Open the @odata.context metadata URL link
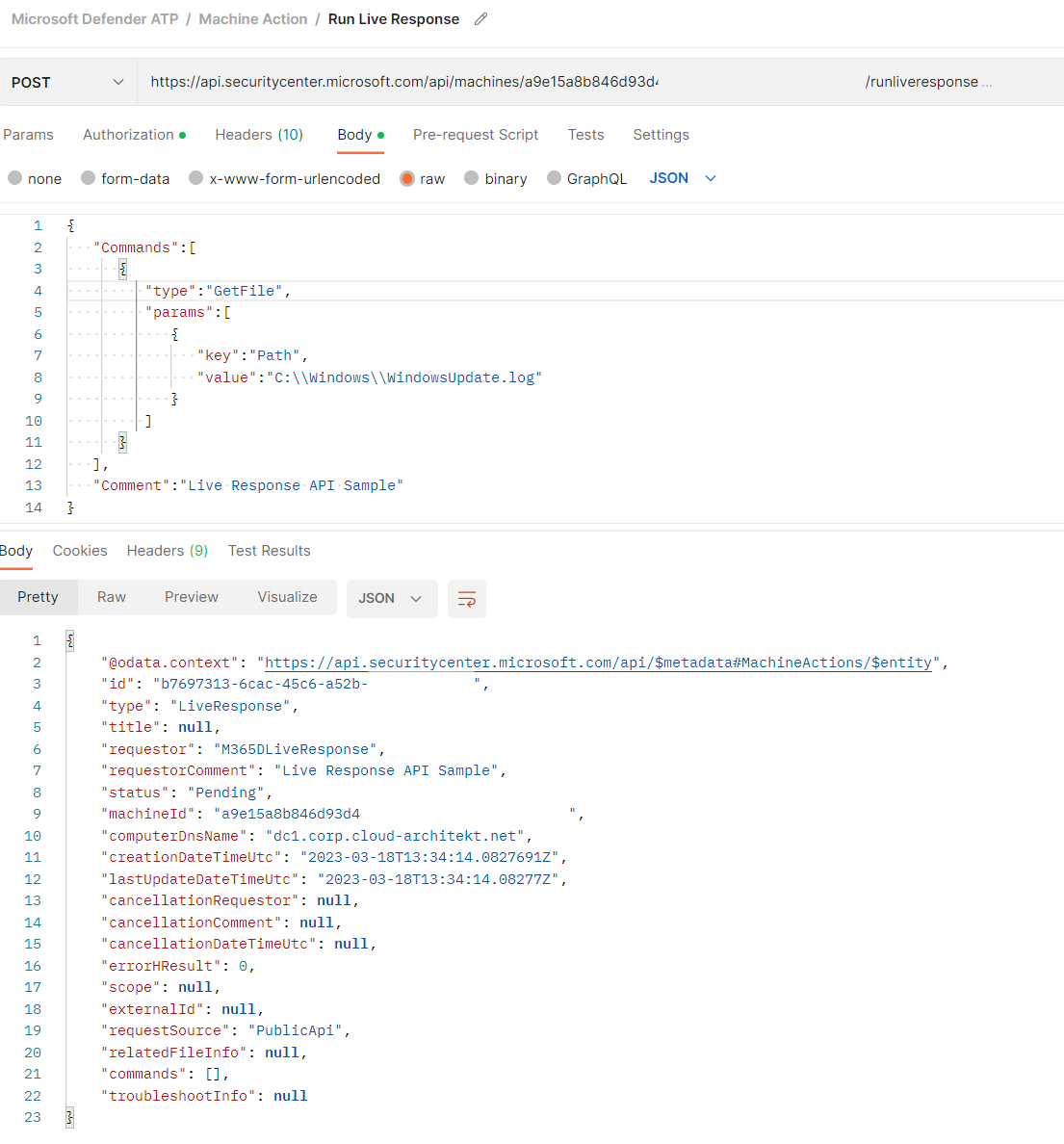Viewport: 1064px width, 1144px height. tap(598, 663)
